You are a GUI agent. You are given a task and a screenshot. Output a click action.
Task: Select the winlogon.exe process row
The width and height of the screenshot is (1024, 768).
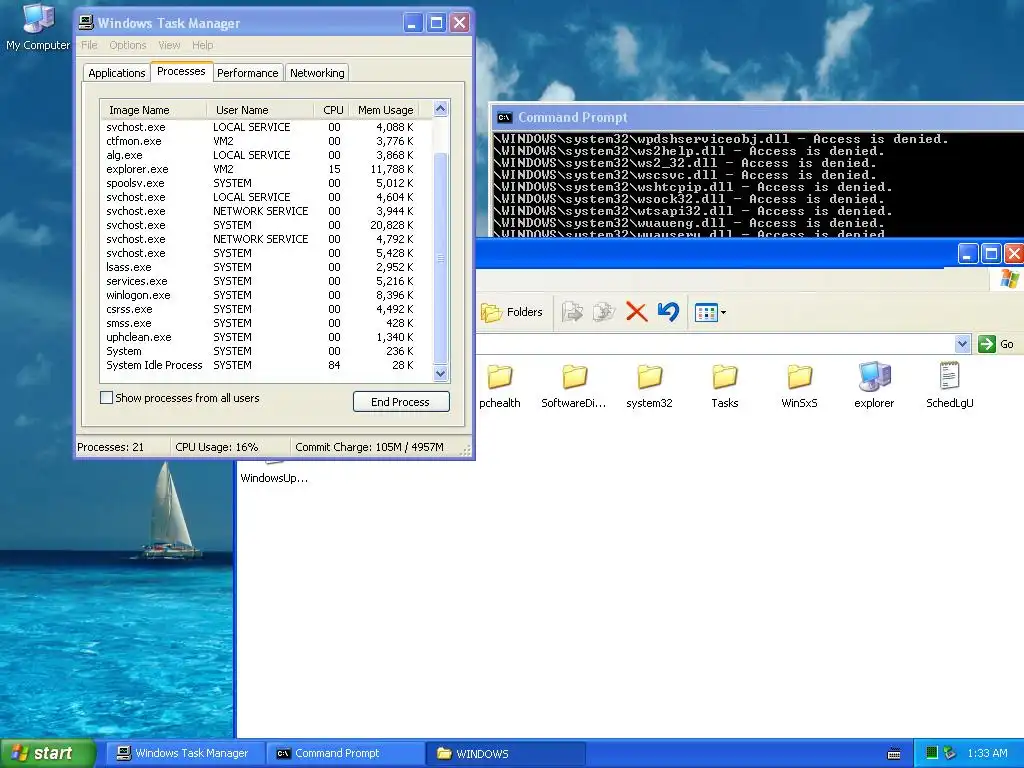pyautogui.click(x=265, y=295)
